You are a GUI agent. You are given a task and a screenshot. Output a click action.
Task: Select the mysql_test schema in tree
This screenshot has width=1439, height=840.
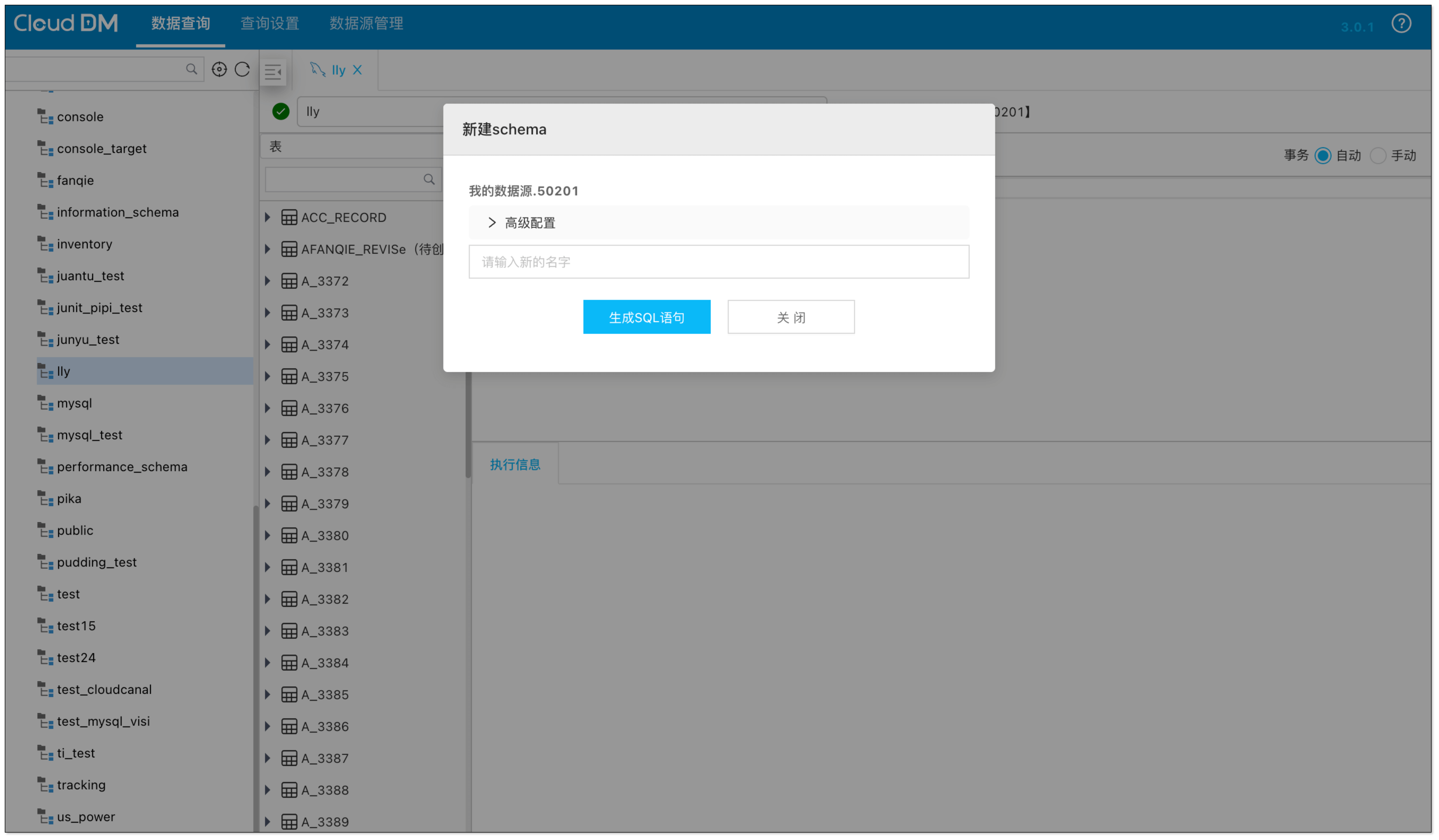tap(90, 435)
